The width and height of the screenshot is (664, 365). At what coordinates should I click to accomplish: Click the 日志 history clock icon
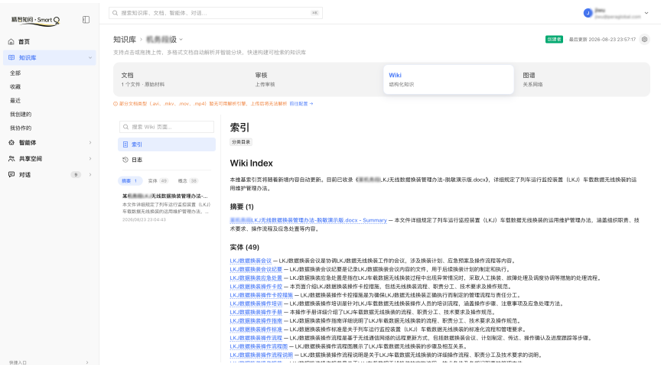click(125, 160)
